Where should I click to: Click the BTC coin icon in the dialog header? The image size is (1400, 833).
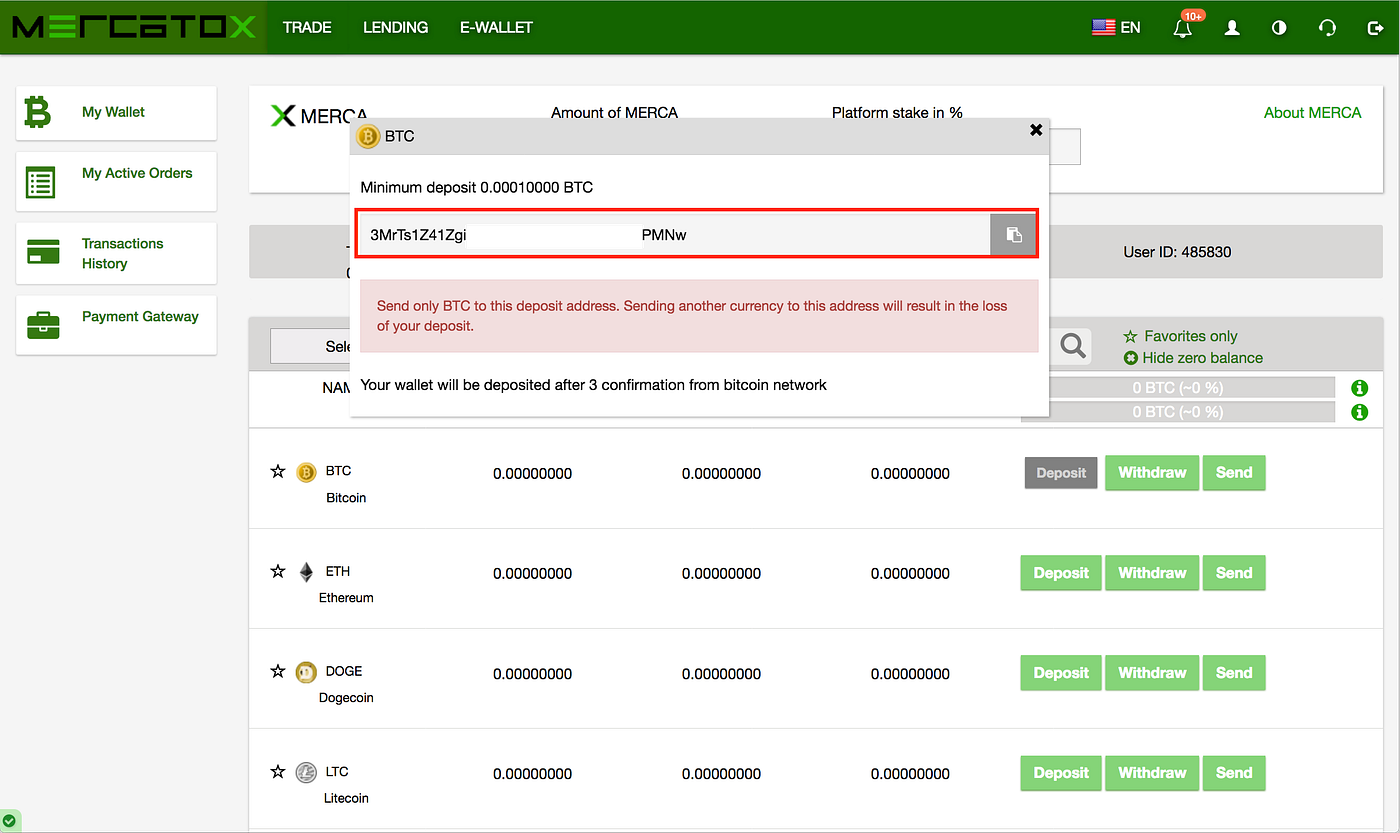pos(368,136)
